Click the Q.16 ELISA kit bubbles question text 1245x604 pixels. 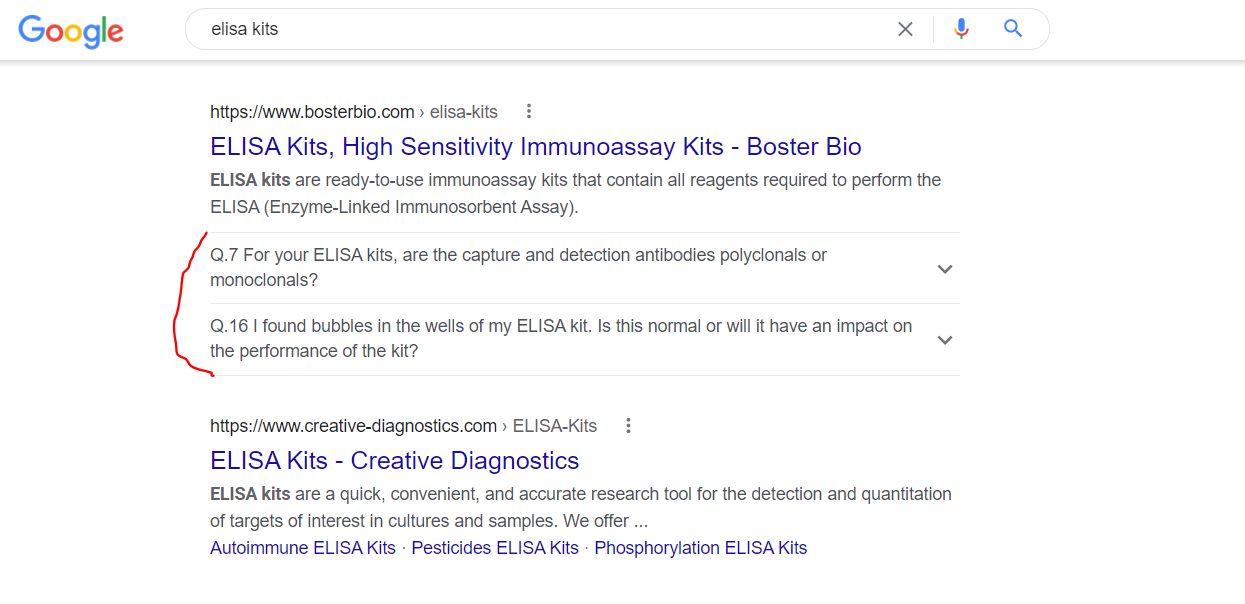click(560, 339)
